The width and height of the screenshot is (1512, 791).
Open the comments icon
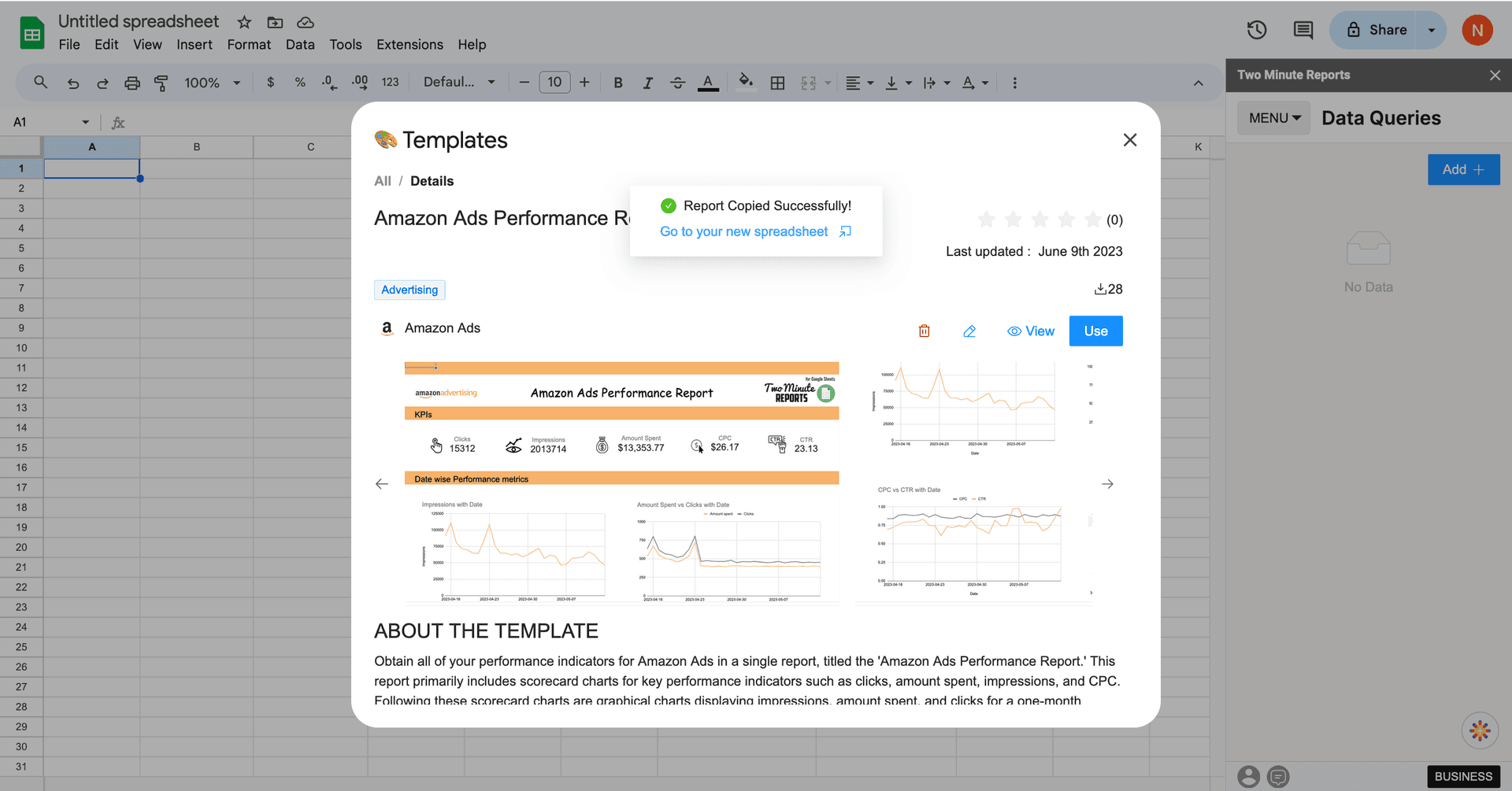[x=1303, y=30]
